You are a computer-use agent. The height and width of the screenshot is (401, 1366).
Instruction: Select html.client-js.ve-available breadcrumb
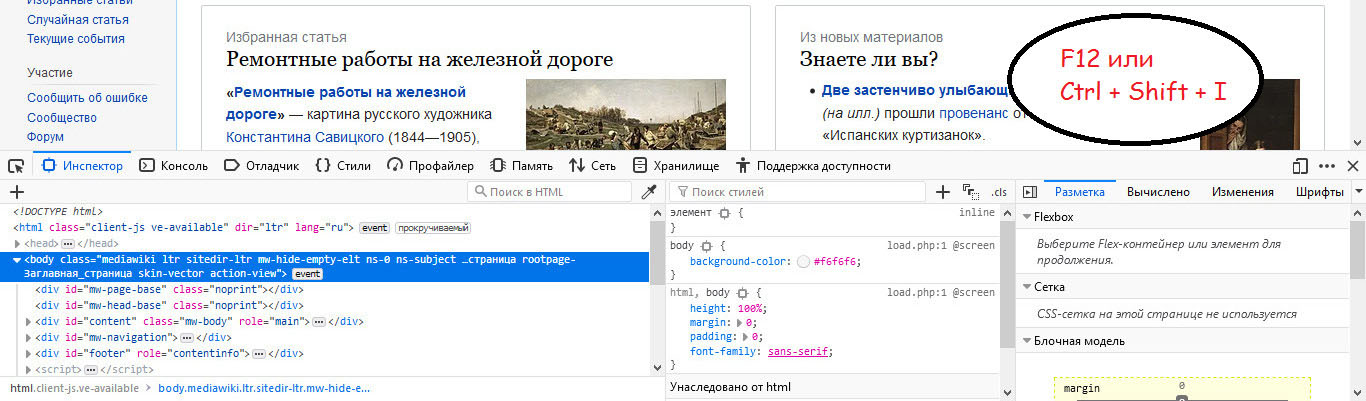click(74, 388)
